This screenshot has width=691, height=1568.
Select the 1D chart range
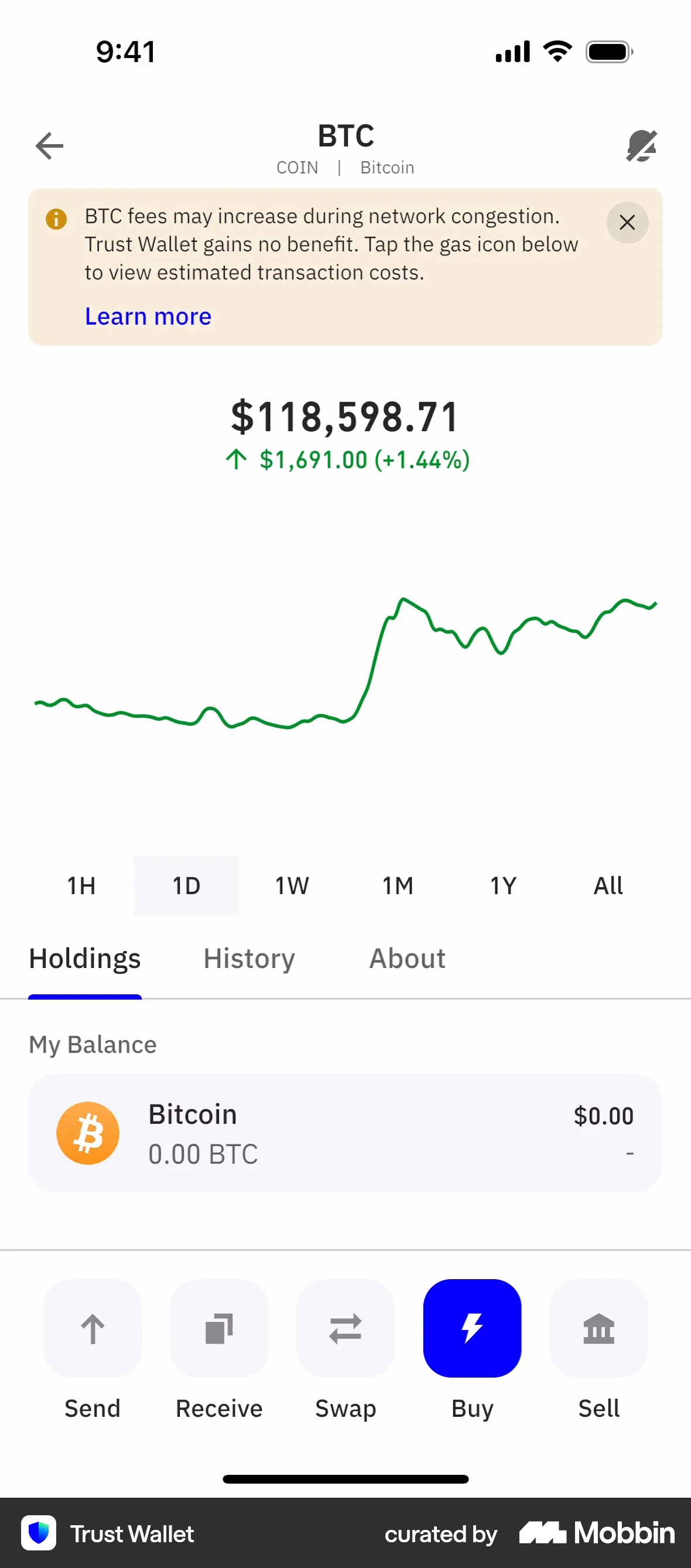[186, 885]
